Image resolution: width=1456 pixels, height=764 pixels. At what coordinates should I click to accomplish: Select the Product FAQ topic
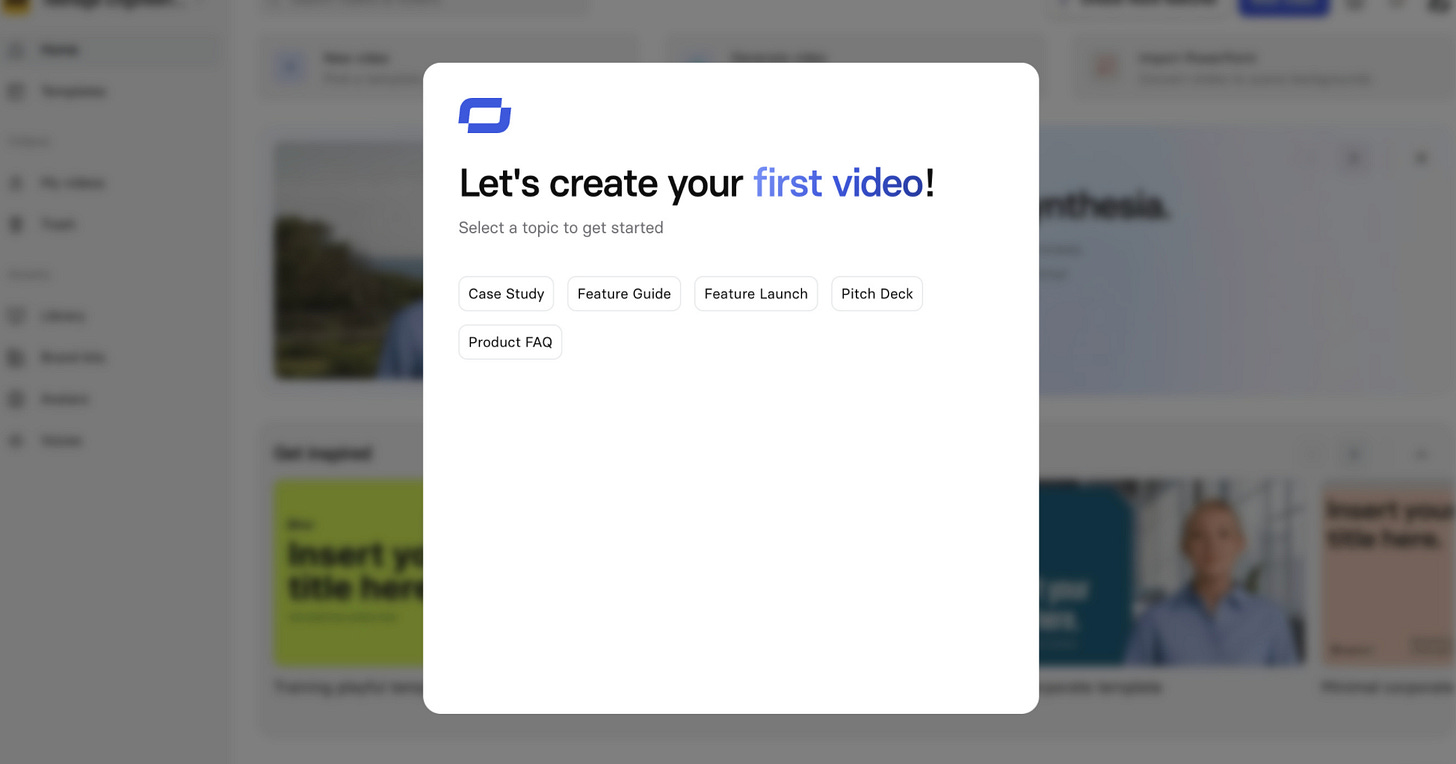(510, 342)
